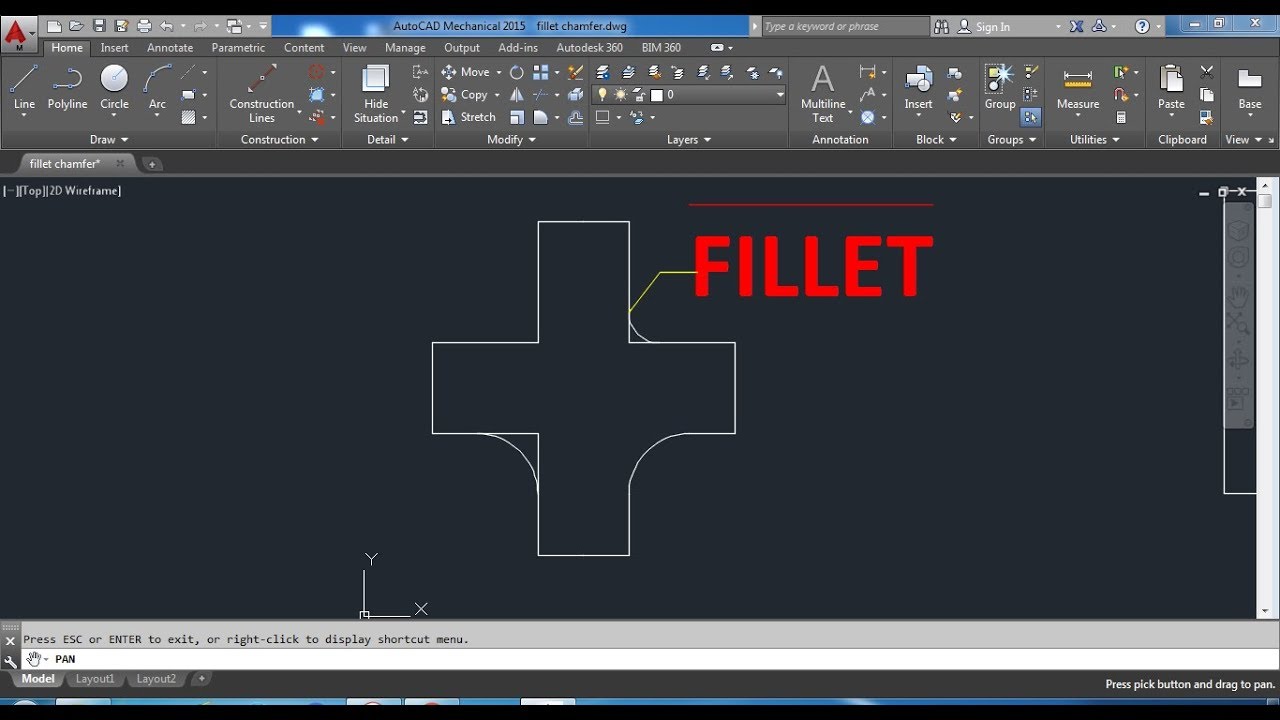Viewport: 1280px width, 720px height.
Task: Close the command line window X
Action: tap(10, 641)
